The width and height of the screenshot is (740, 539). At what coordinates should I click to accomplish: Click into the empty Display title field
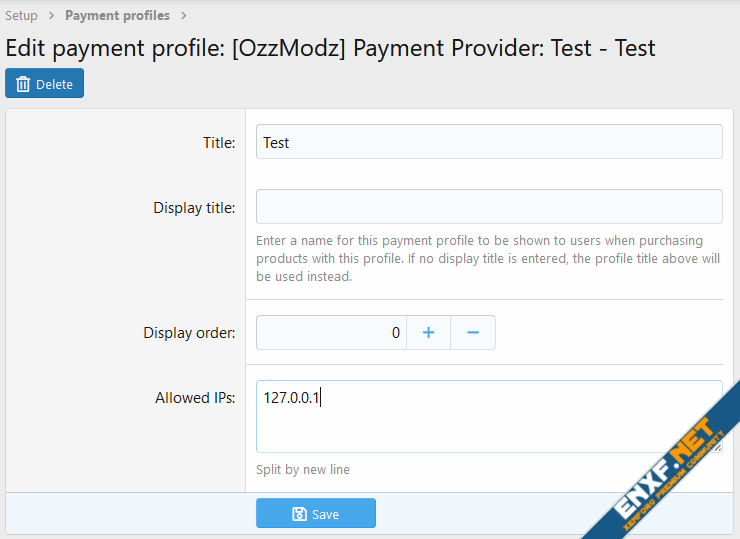point(488,207)
